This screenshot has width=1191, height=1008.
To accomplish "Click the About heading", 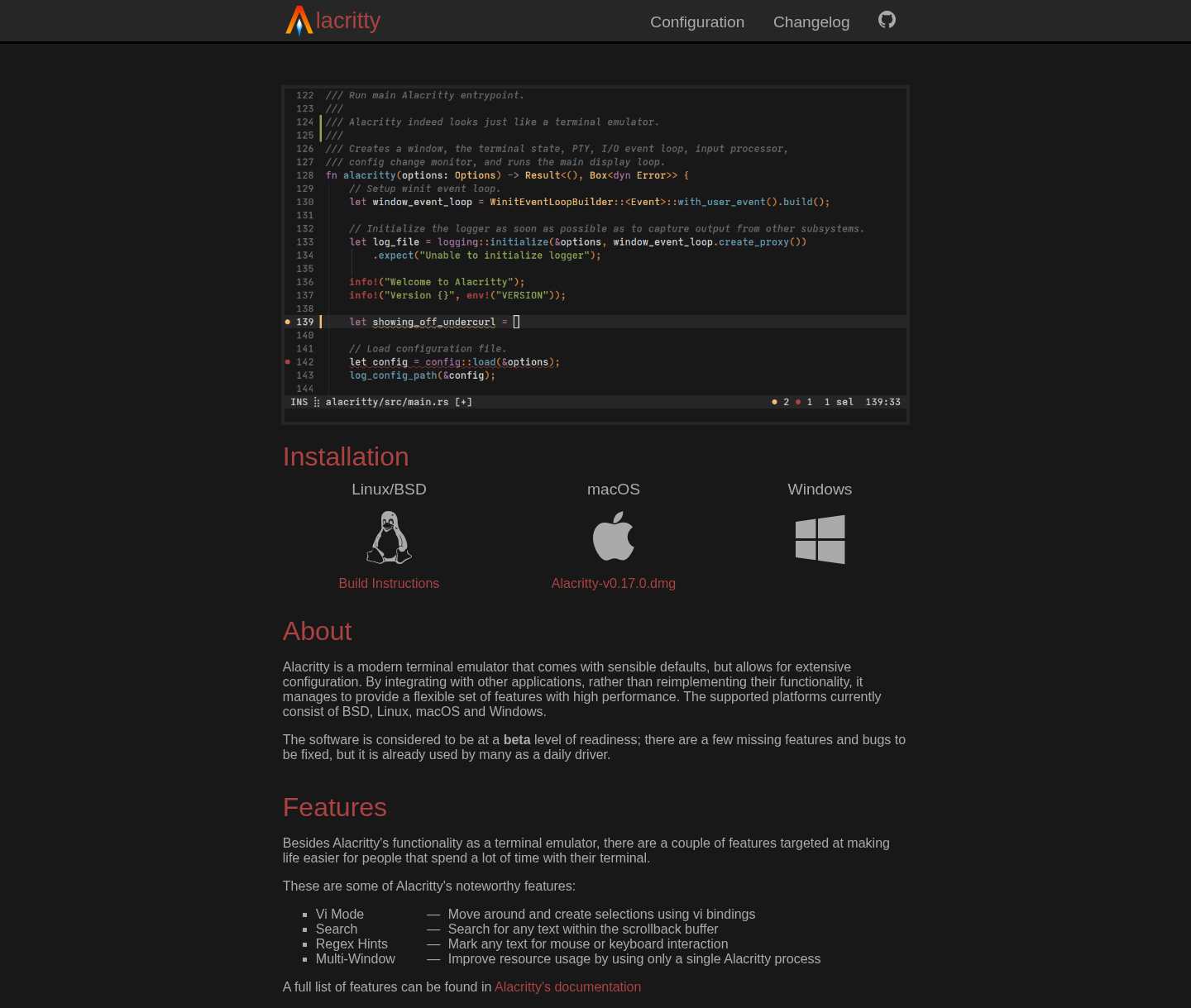I will (x=318, y=632).
